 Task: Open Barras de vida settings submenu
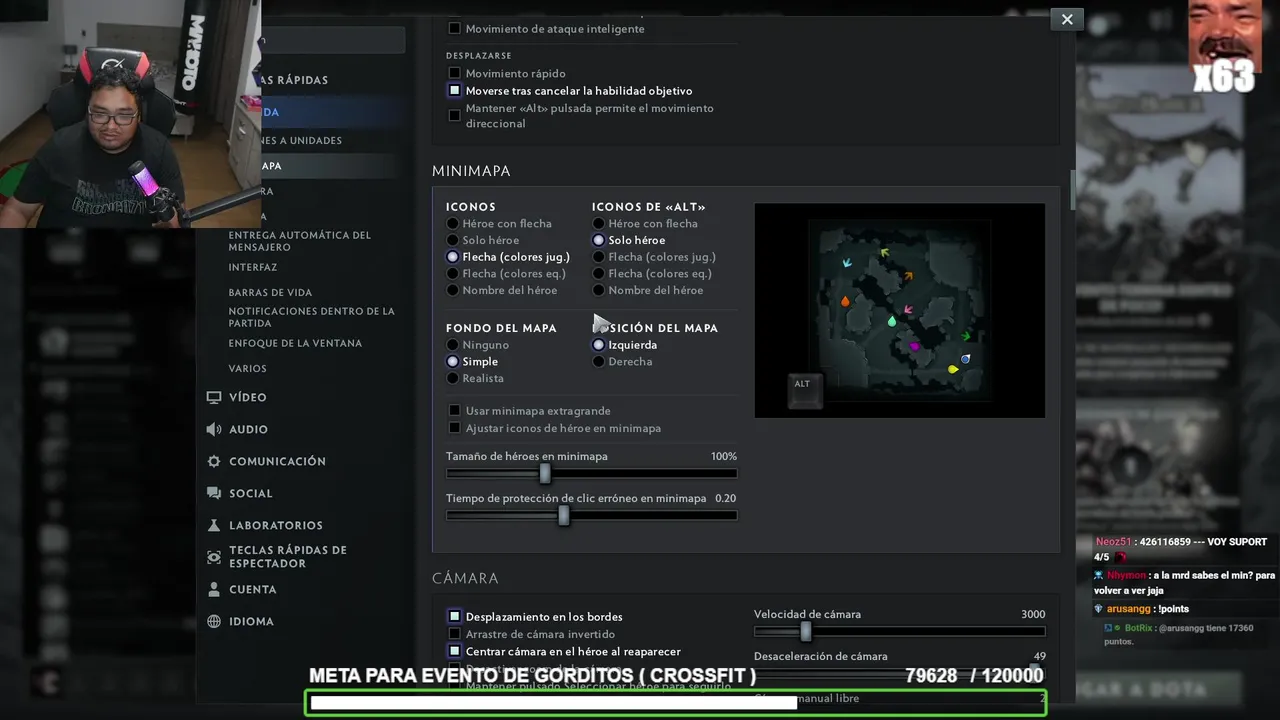[x=270, y=292]
